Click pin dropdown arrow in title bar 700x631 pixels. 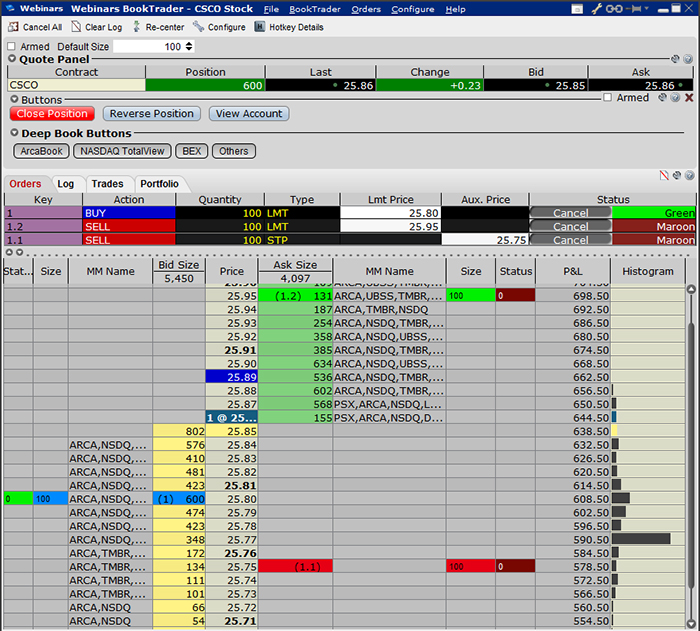pos(646,8)
